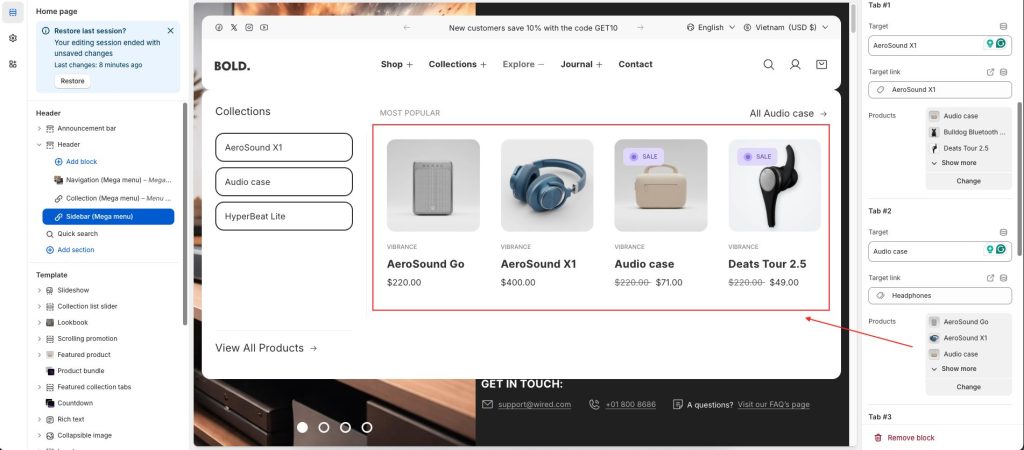Click the Restore button

click(72, 81)
